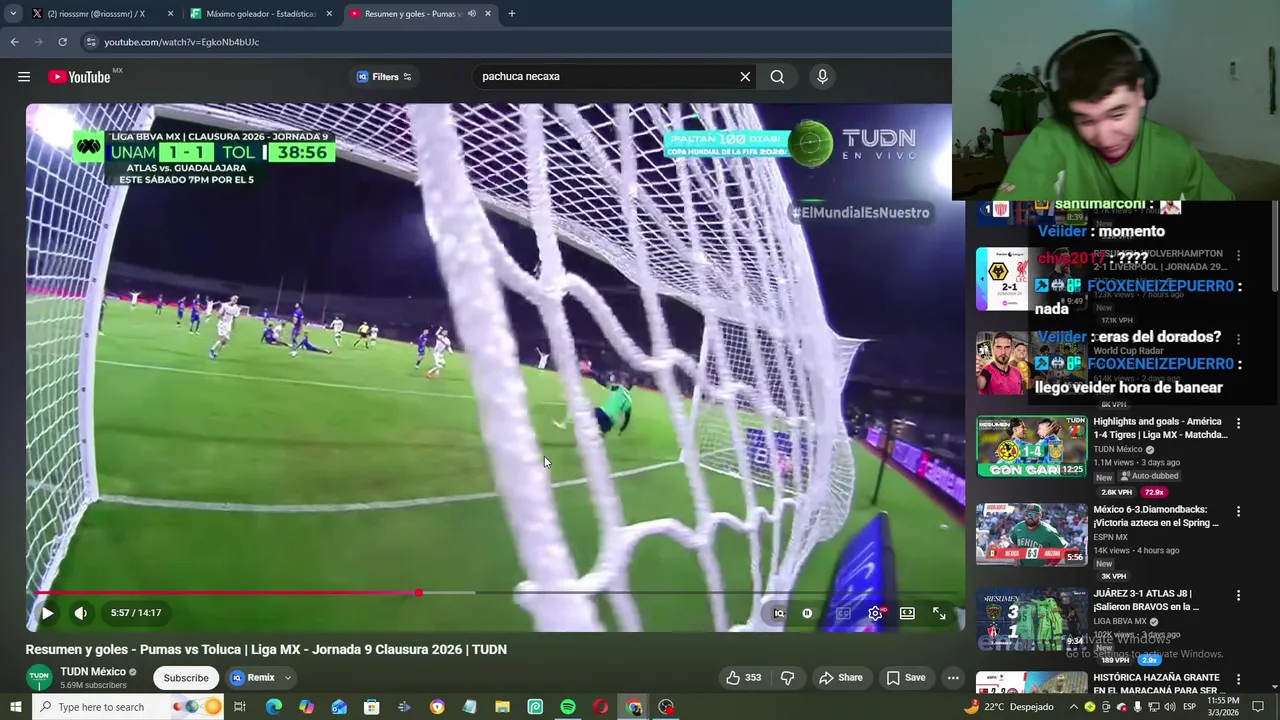Image resolution: width=1280 pixels, height=720 pixels.
Task: Open the TUDN México channel name link
Action: coord(93,672)
